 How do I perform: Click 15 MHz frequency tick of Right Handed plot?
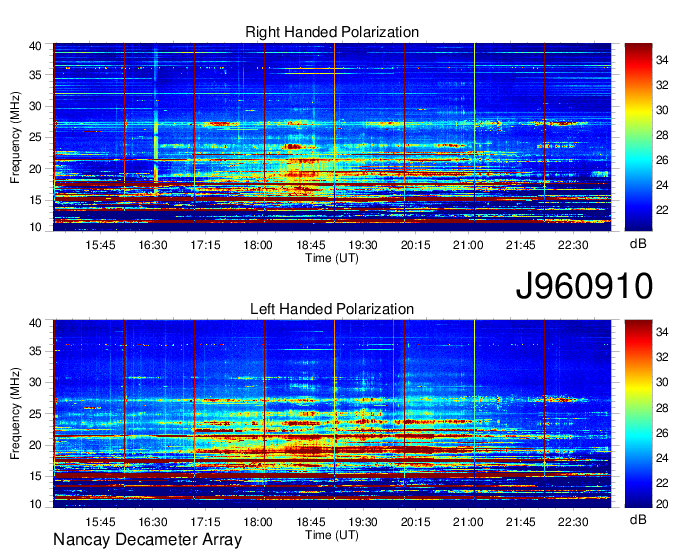[x=35, y=200]
